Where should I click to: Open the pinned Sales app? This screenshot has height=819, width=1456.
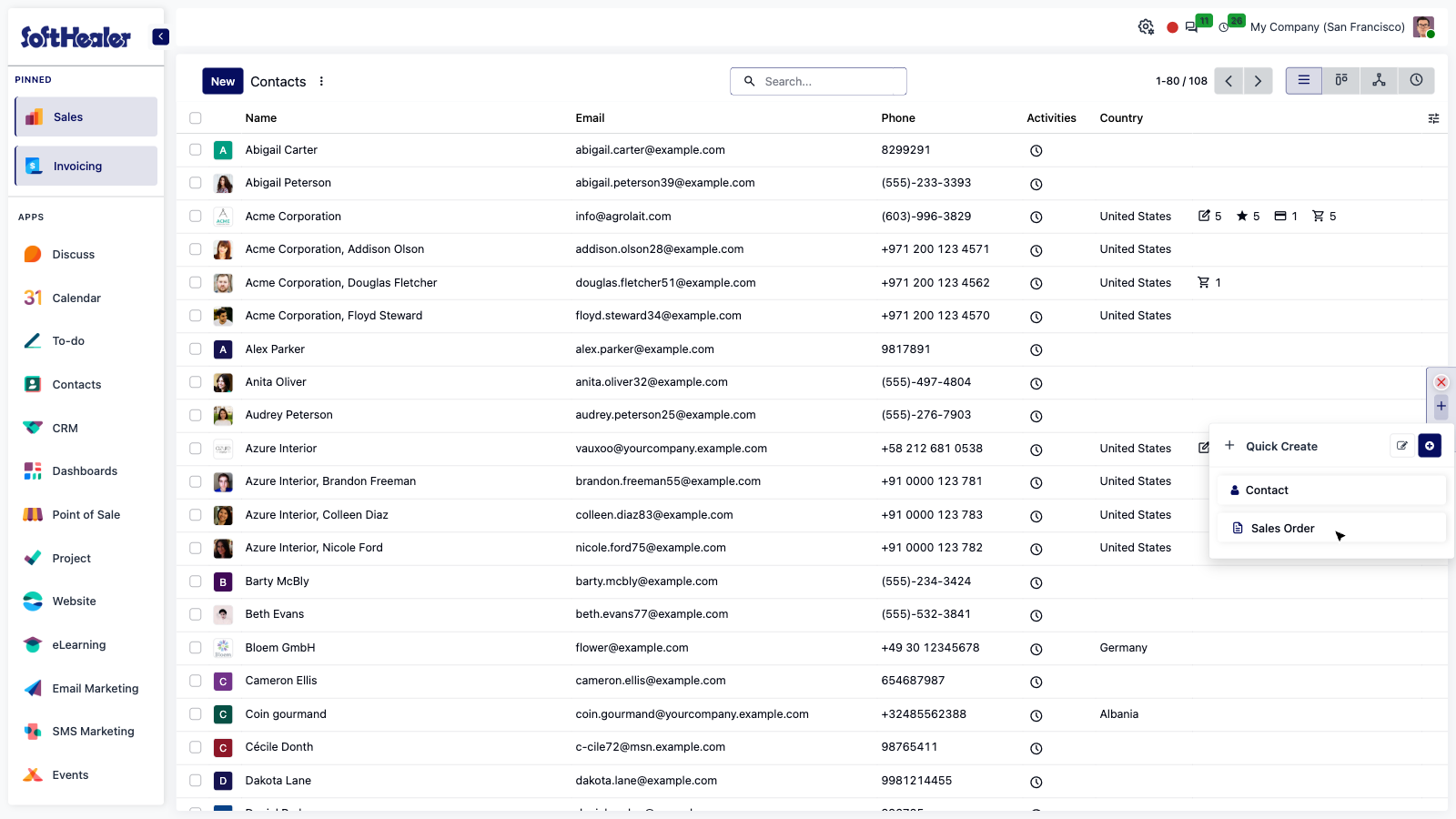pos(86,117)
